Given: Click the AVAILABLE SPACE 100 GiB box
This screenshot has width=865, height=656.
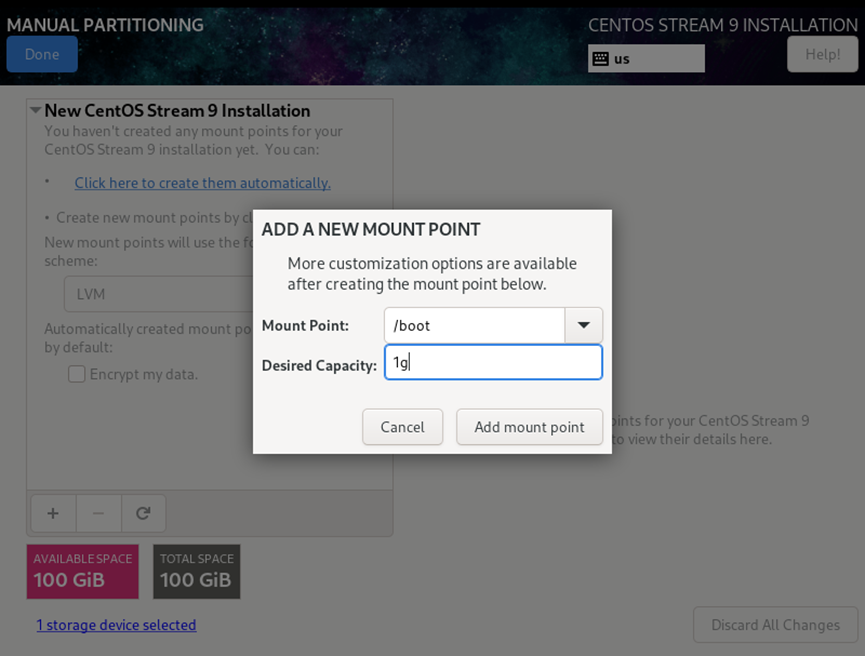Looking at the screenshot, I should tap(83, 572).
